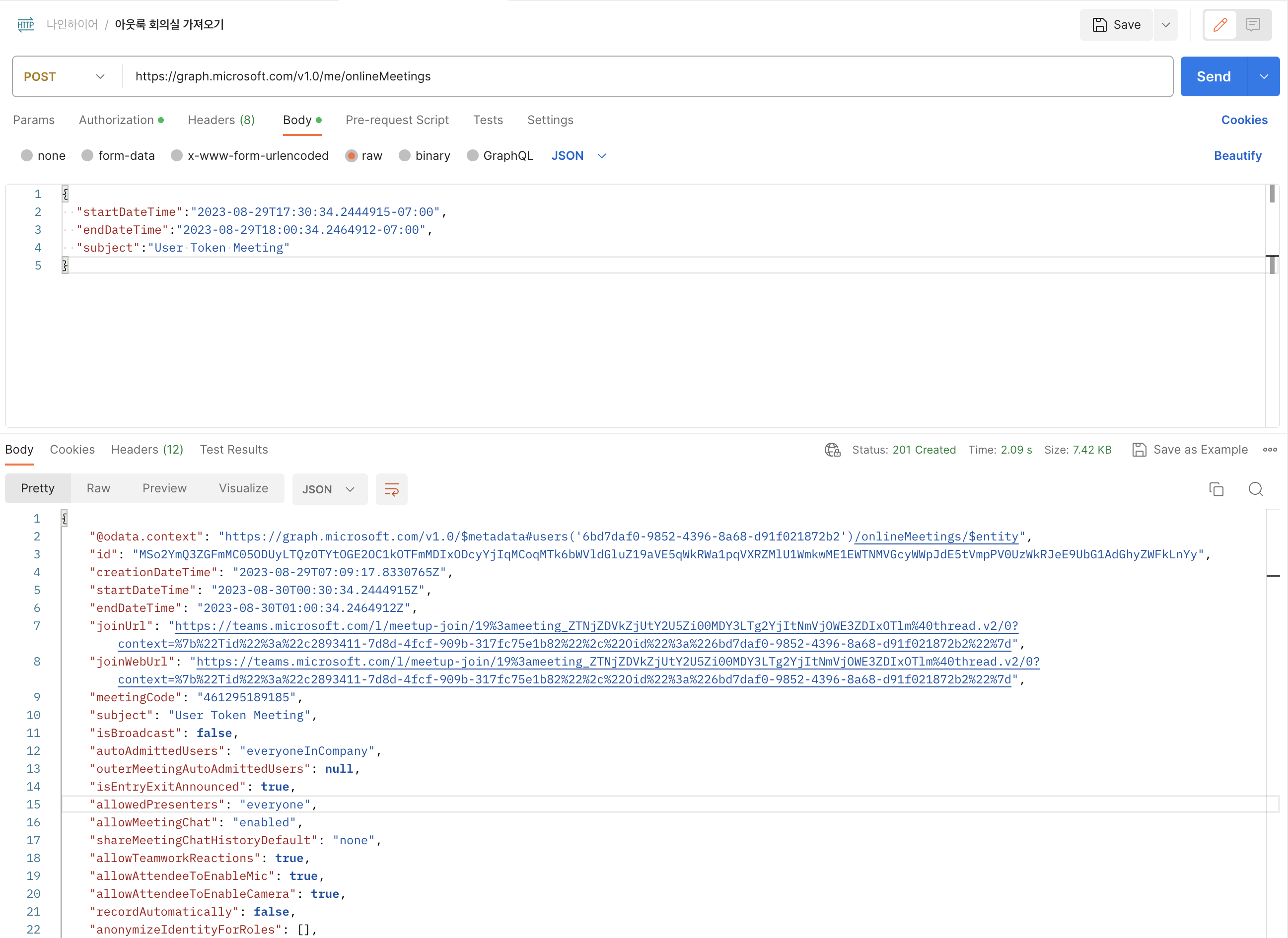Copy the response body to clipboard
Viewport: 1288px width, 938px height.
pyautogui.click(x=1216, y=489)
